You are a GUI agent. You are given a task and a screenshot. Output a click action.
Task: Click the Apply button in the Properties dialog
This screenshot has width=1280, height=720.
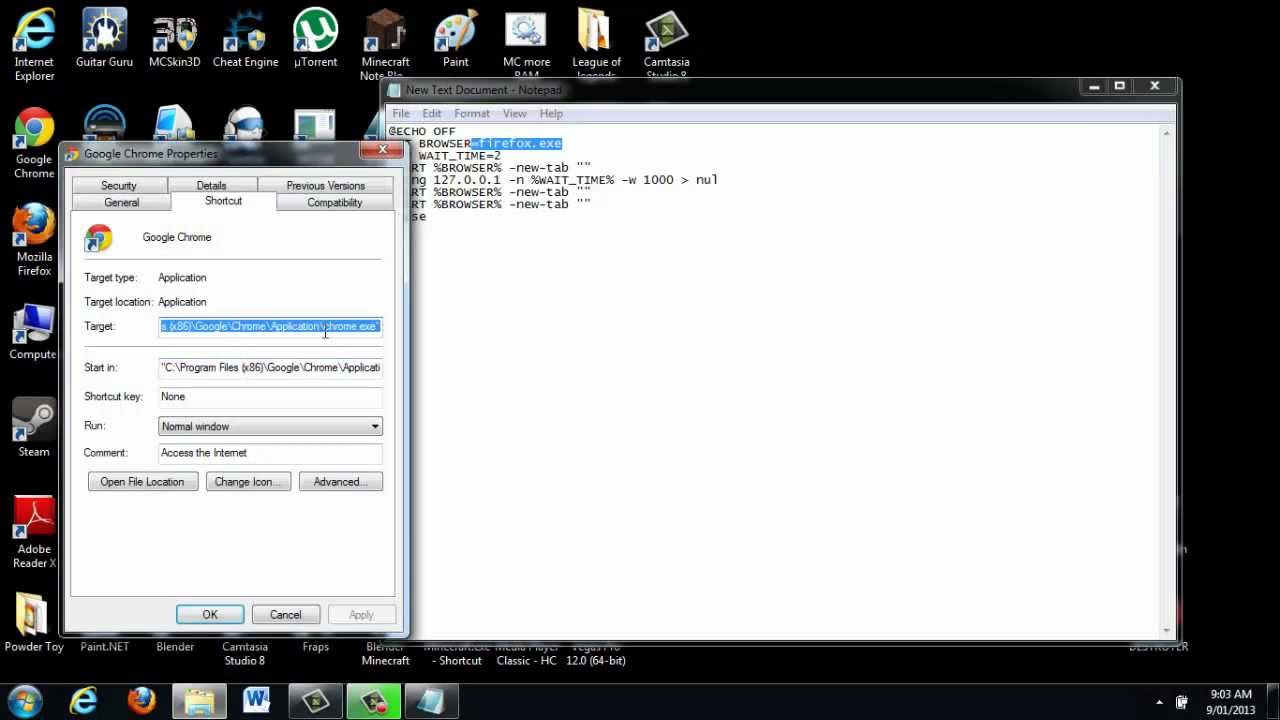click(361, 615)
